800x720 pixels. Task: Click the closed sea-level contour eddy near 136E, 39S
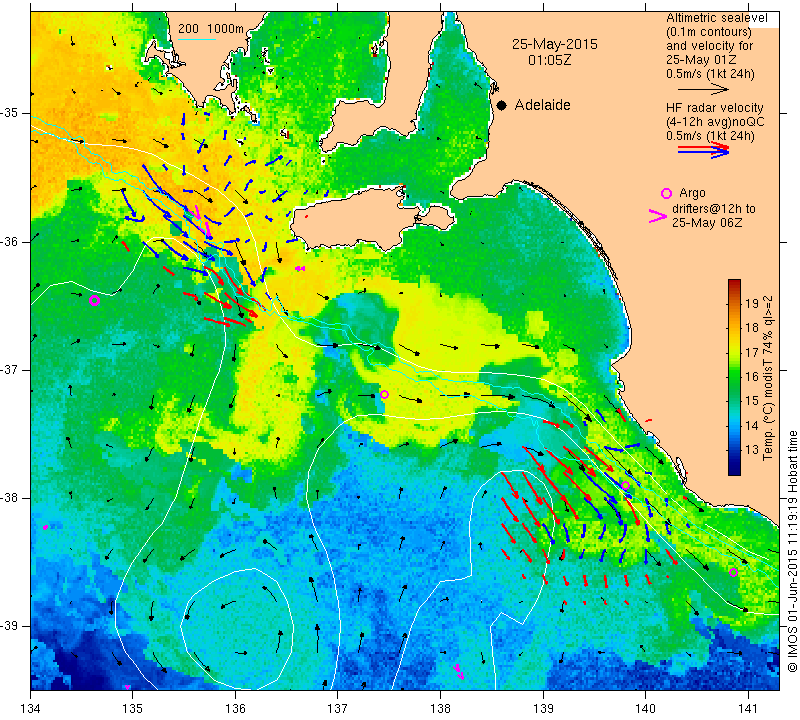(x=237, y=631)
